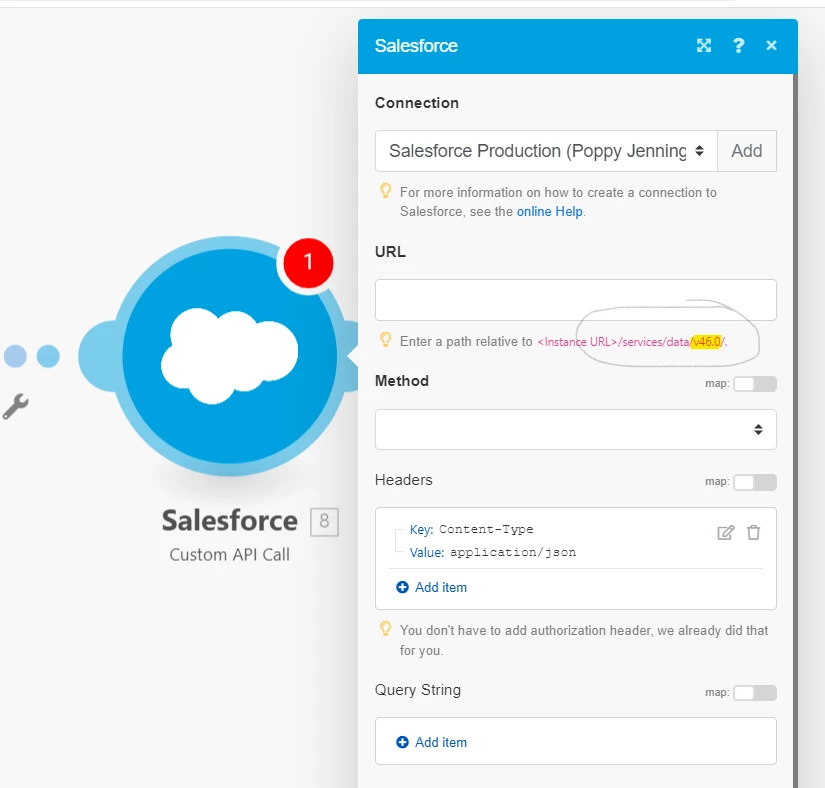Screen dimensions: 825x788
Task: Open the Salesforce connection dropdown
Action: point(546,151)
